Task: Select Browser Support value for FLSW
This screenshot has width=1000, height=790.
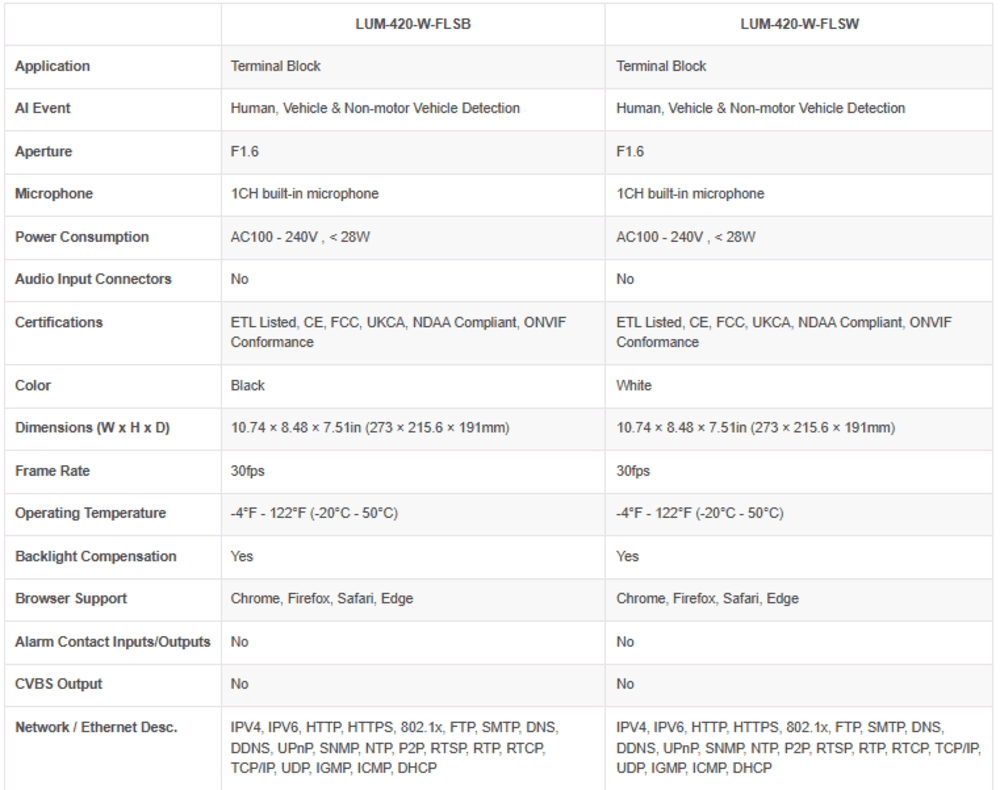Action: 707,599
